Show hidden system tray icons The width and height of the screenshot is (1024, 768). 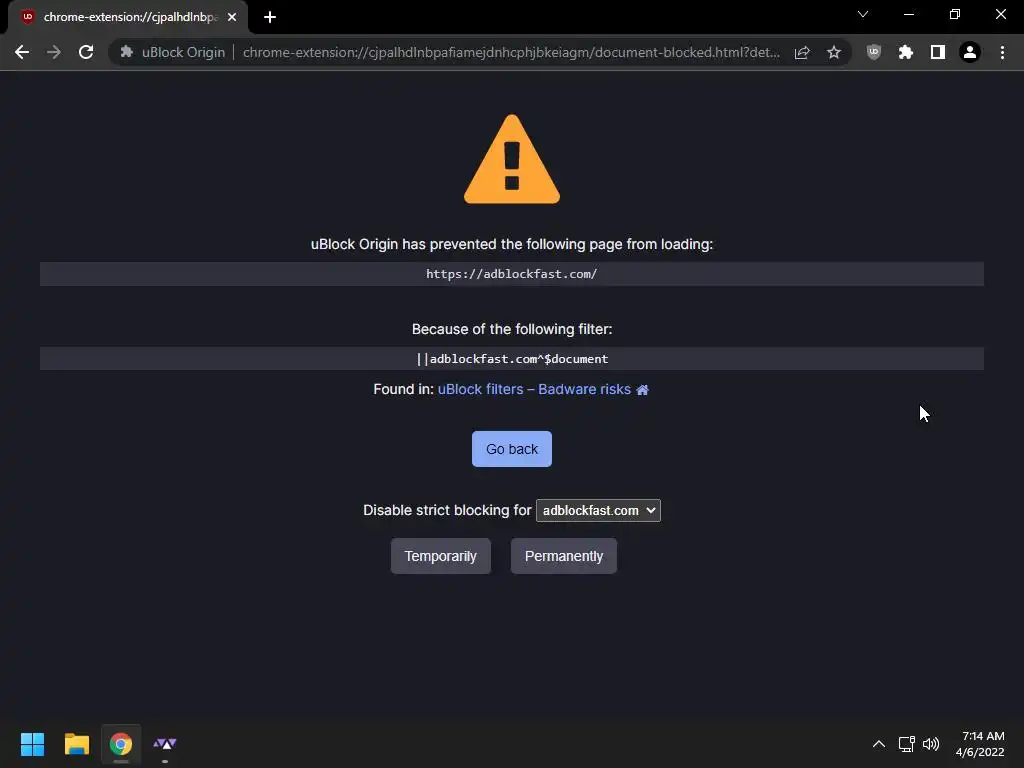coord(879,744)
